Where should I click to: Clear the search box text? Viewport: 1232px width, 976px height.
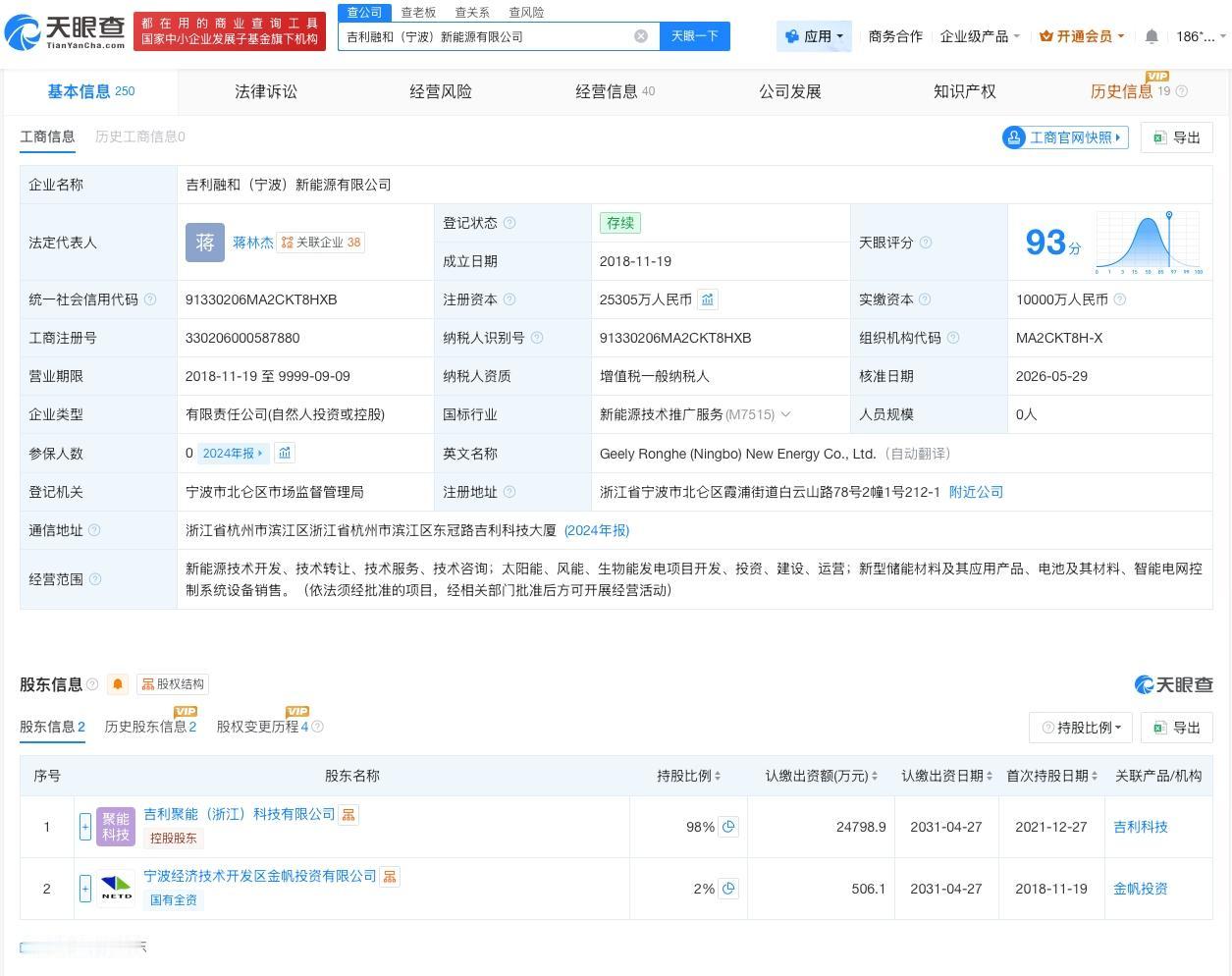pyautogui.click(x=641, y=36)
